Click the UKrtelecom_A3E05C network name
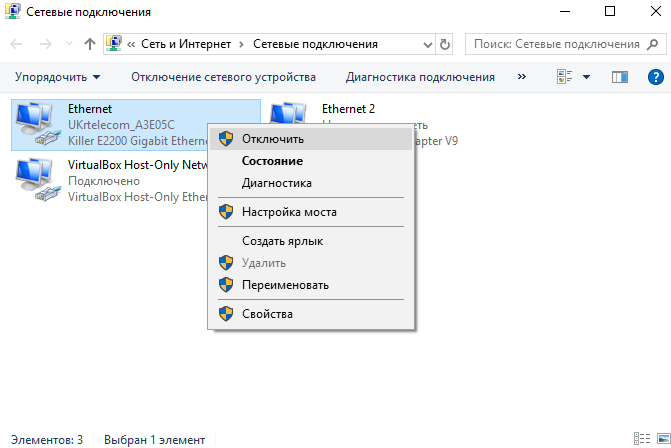The height and width of the screenshot is (448, 671). tap(121, 125)
